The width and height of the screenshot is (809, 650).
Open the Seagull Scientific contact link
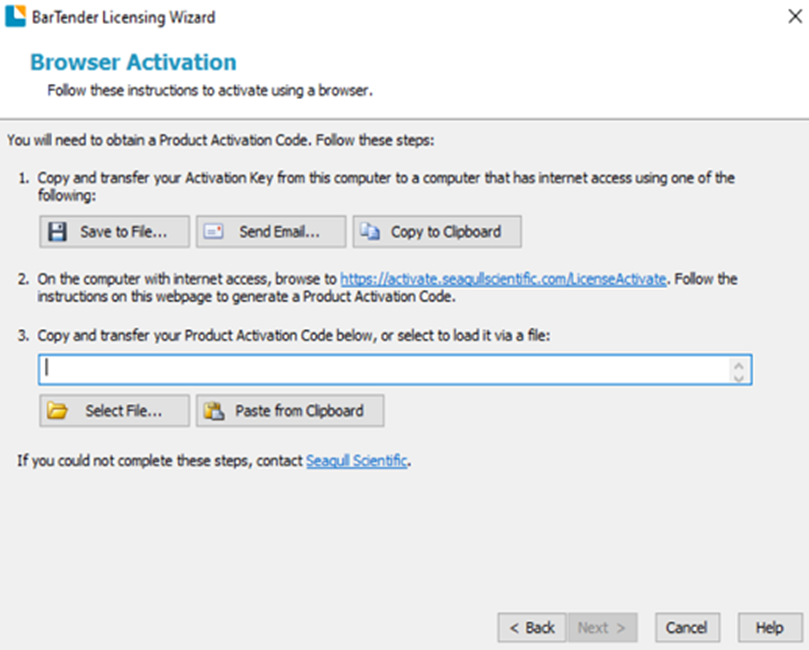[x=357, y=461]
